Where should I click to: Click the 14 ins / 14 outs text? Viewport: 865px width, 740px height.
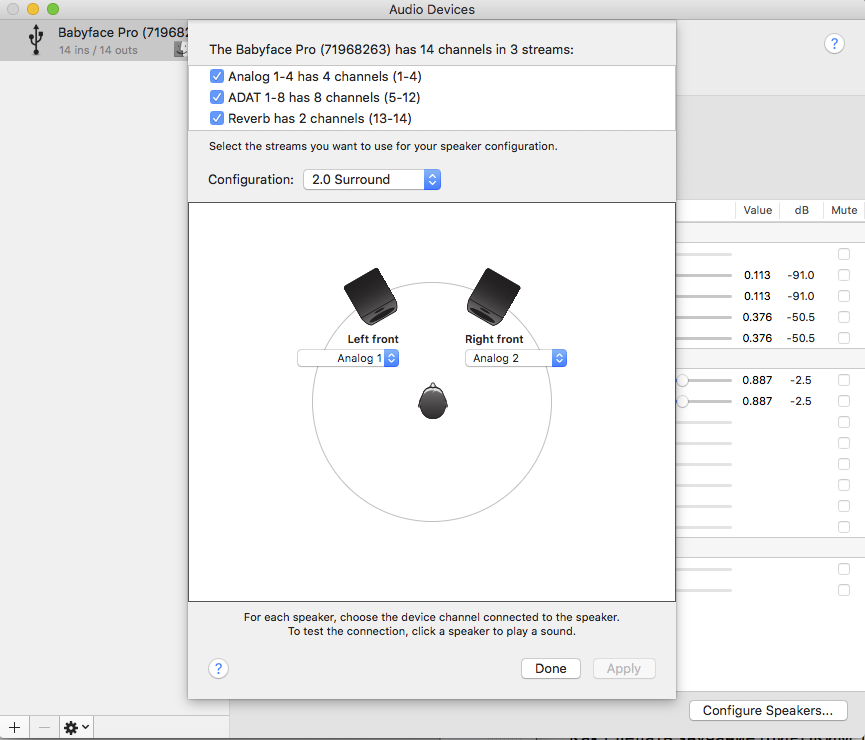pos(98,50)
